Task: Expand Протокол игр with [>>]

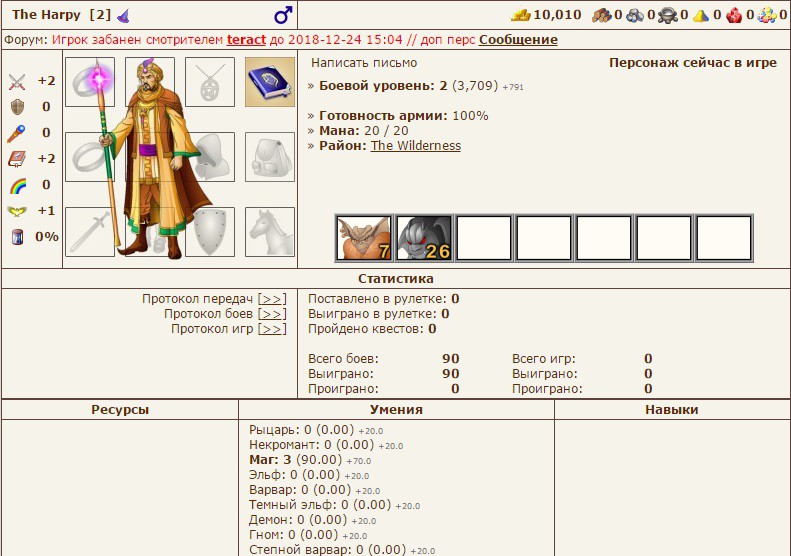Action: coord(272,329)
